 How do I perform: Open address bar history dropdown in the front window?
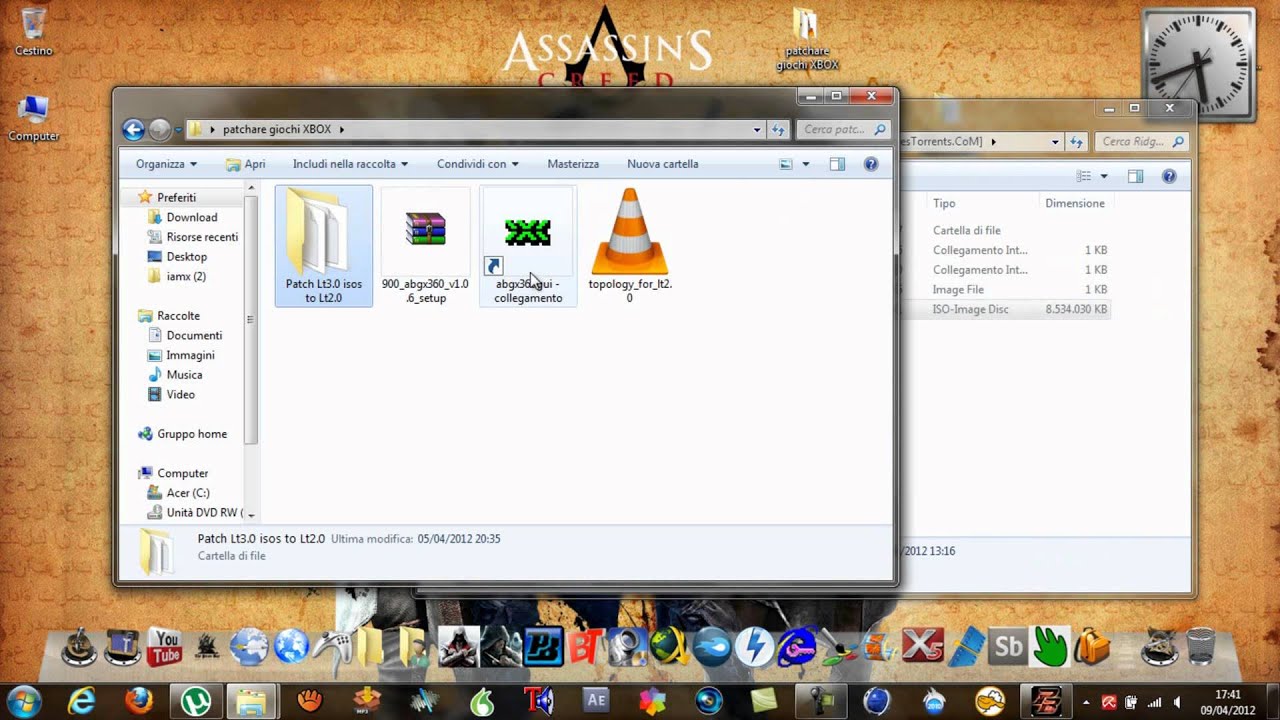[x=757, y=129]
